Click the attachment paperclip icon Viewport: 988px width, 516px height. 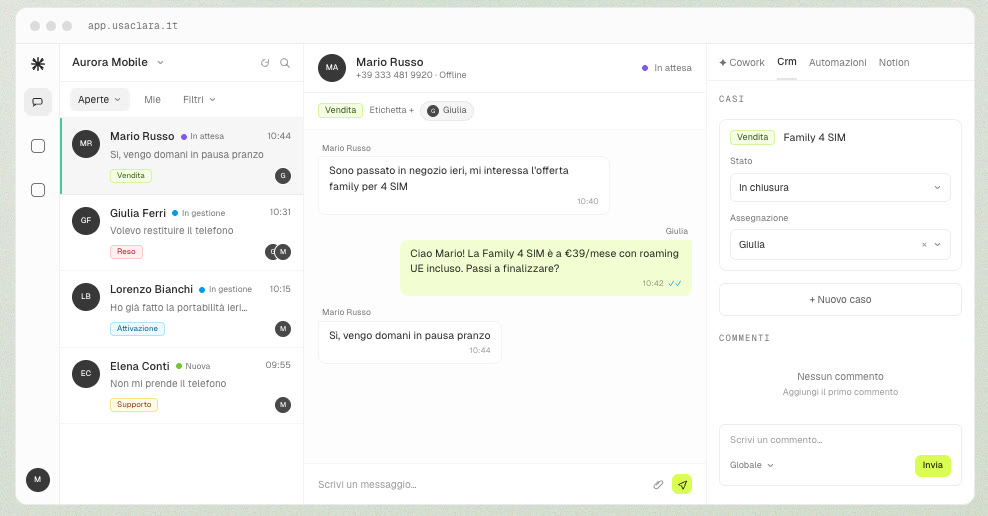tap(658, 484)
